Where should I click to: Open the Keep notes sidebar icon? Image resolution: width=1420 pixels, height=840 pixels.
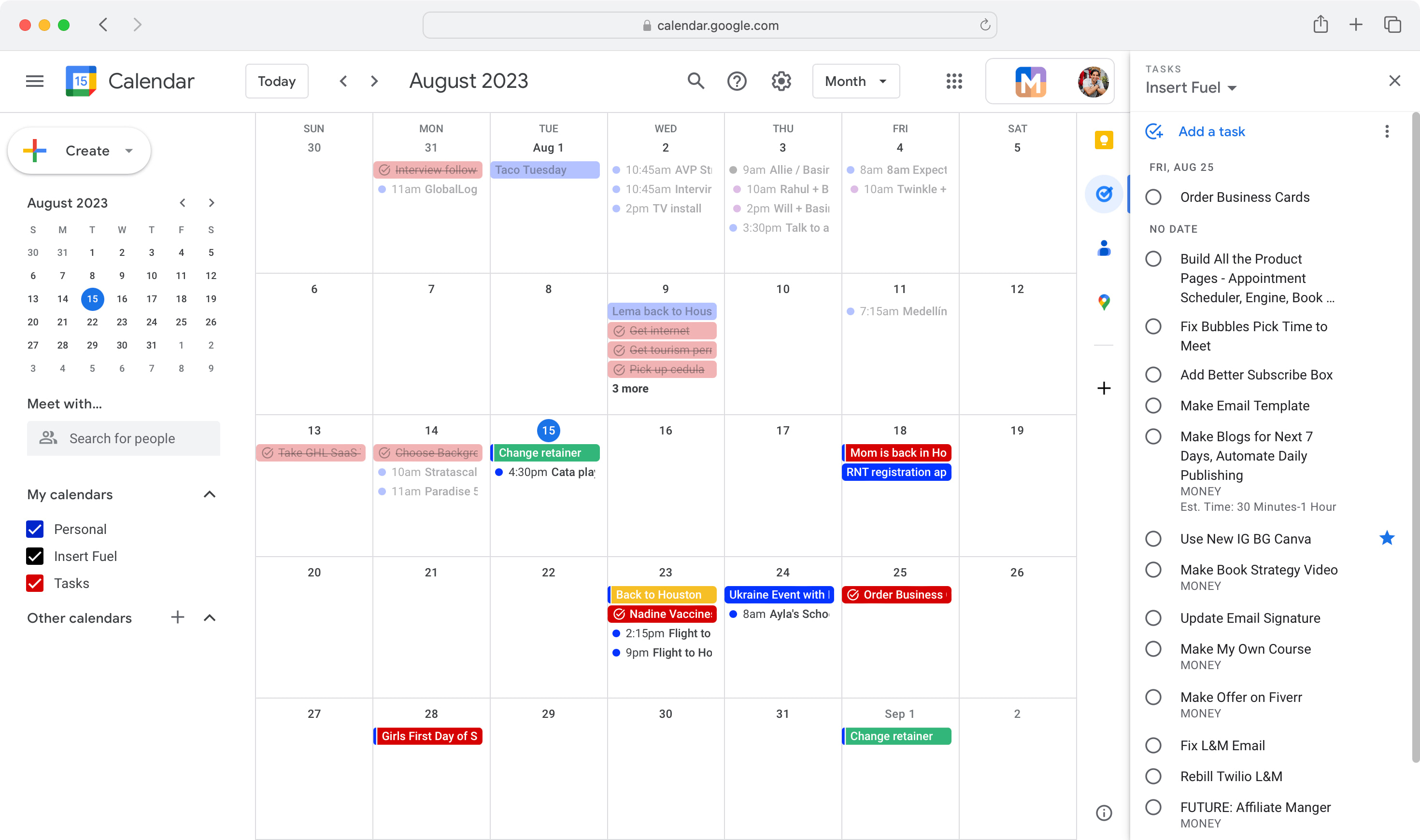pyautogui.click(x=1104, y=140)
